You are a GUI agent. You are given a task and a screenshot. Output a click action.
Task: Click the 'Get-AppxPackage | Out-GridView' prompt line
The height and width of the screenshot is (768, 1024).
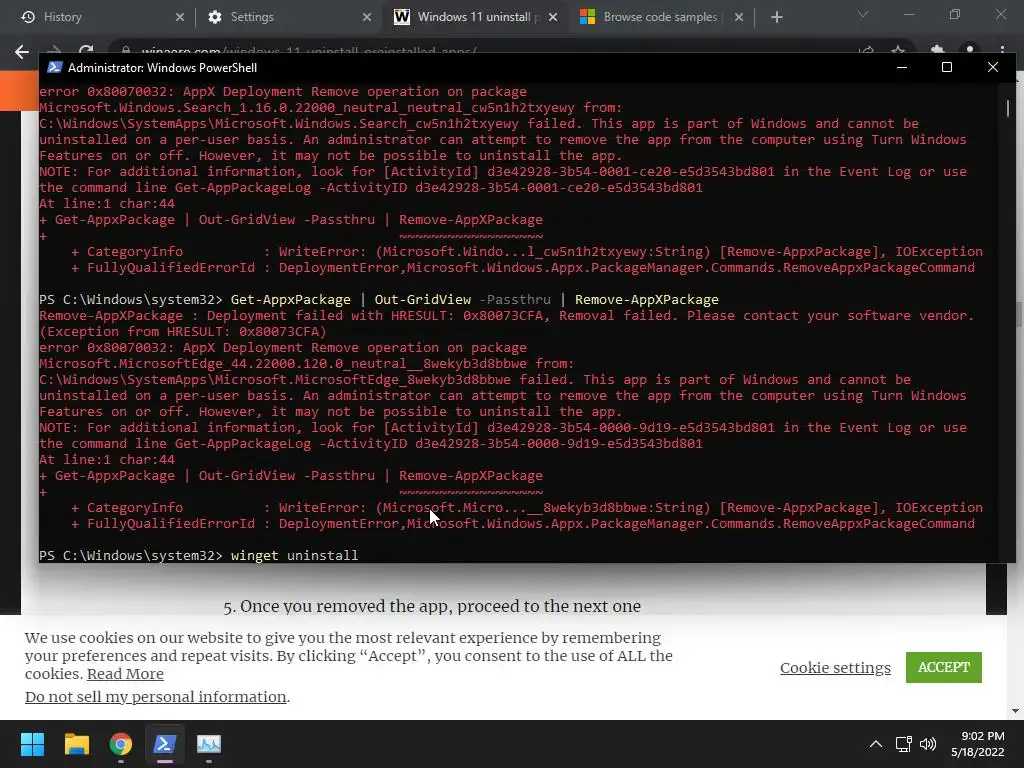[x=379, y=300]
